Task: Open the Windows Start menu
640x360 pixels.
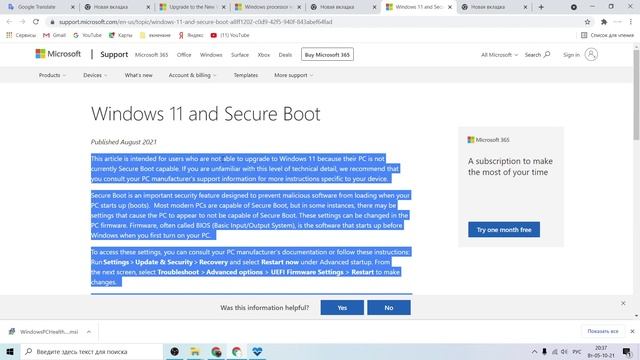Action: [x=10, y=351]
